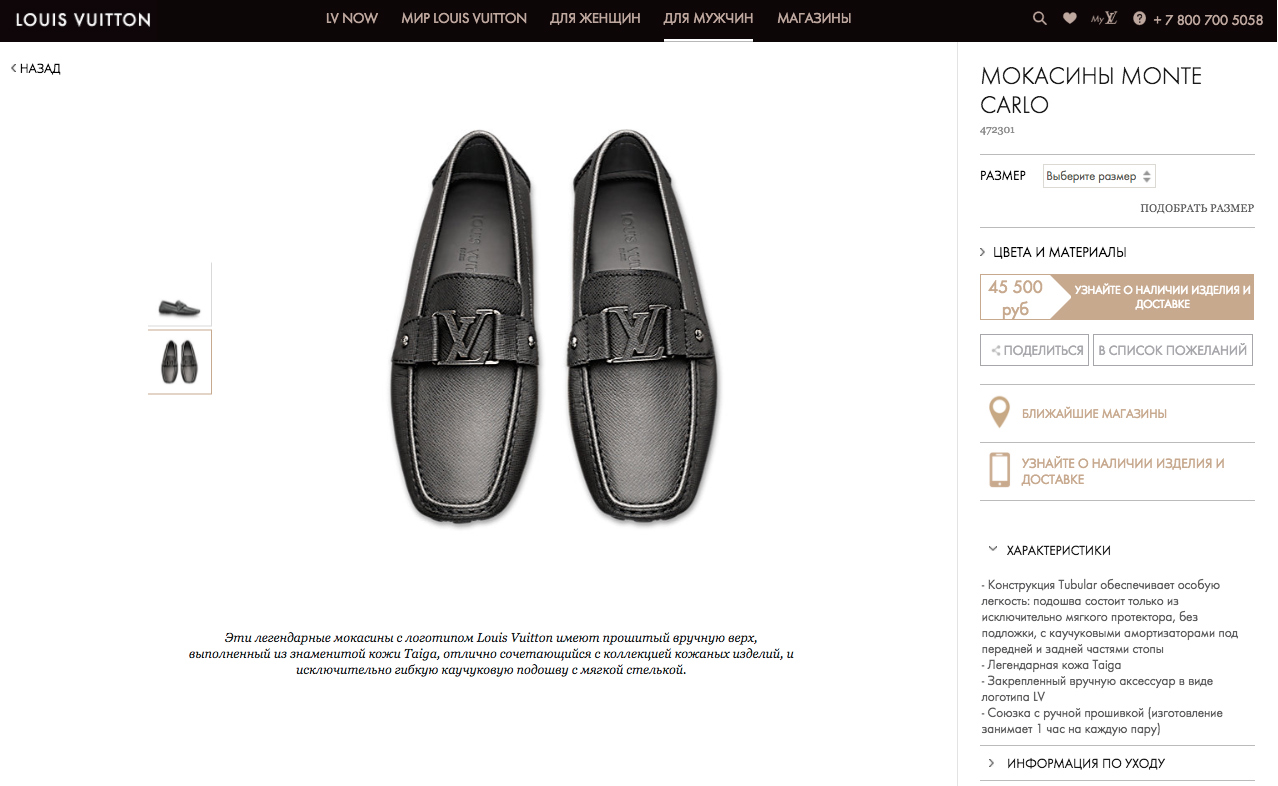Click the Louis Vuitton logo
This screenshot has width=1278, height=786.
[83, 19]
